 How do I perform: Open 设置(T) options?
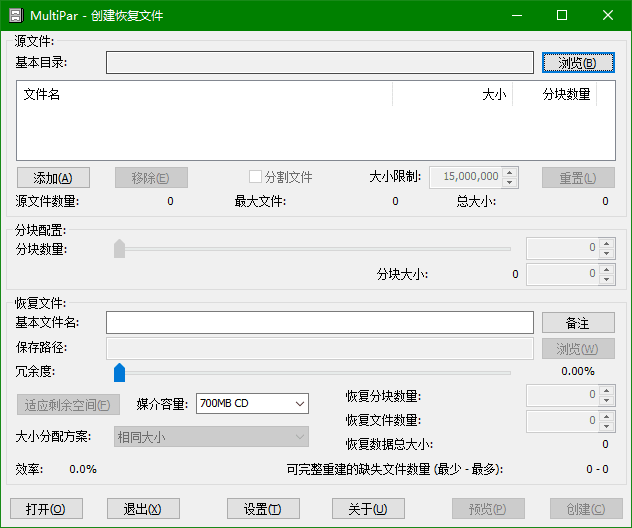pyautogui.click(x=263, y=508)
